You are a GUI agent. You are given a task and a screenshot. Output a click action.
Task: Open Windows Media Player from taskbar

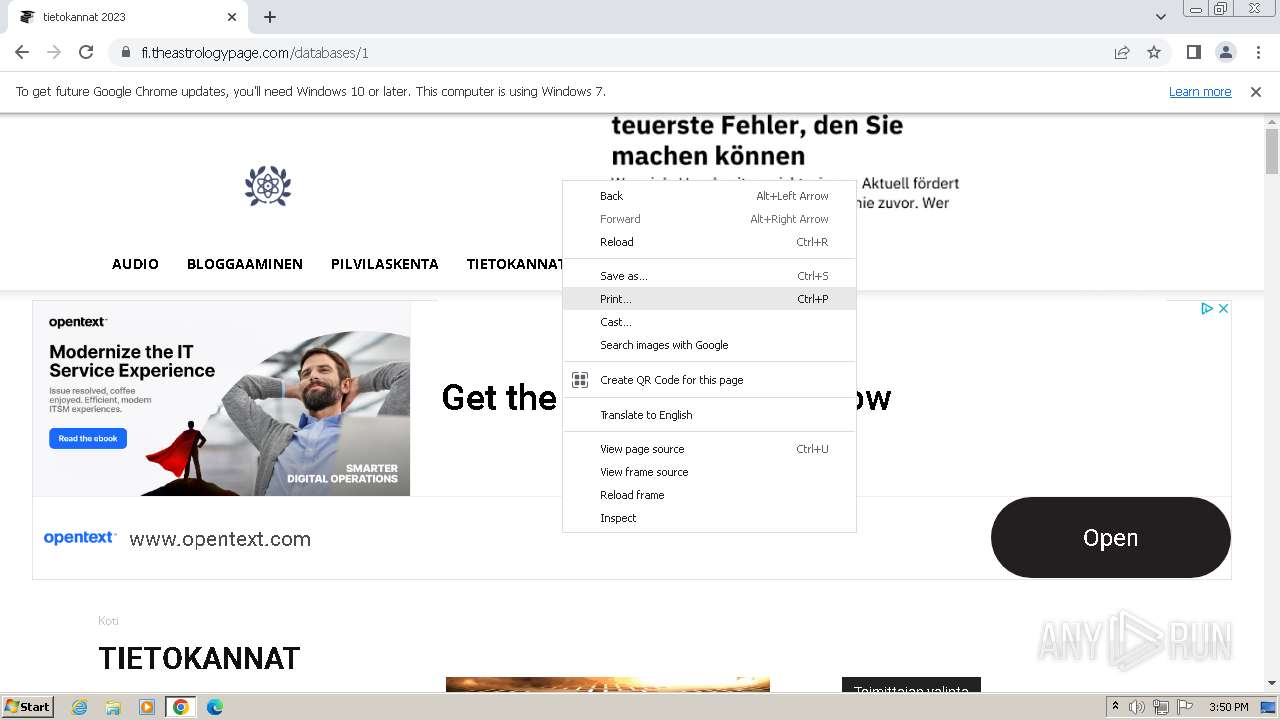[147, 707]
